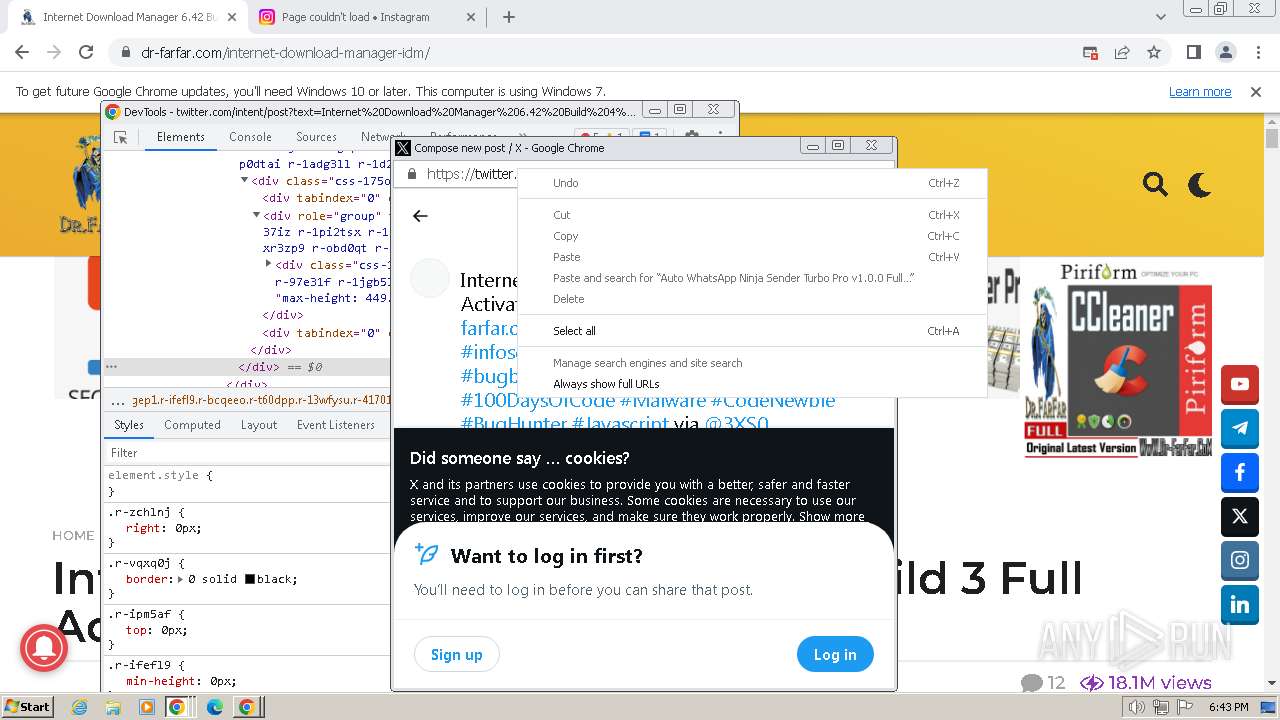Choose Paste in the context menu
Image resolution: width=1280 pixels, height=720 pixels.
point(752,257)
